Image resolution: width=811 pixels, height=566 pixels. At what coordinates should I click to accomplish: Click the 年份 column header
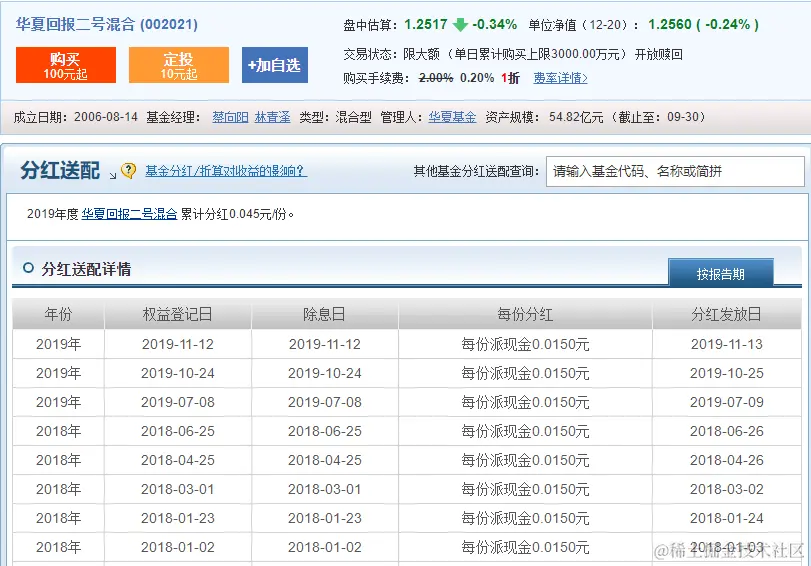click(x=58, y=314)
